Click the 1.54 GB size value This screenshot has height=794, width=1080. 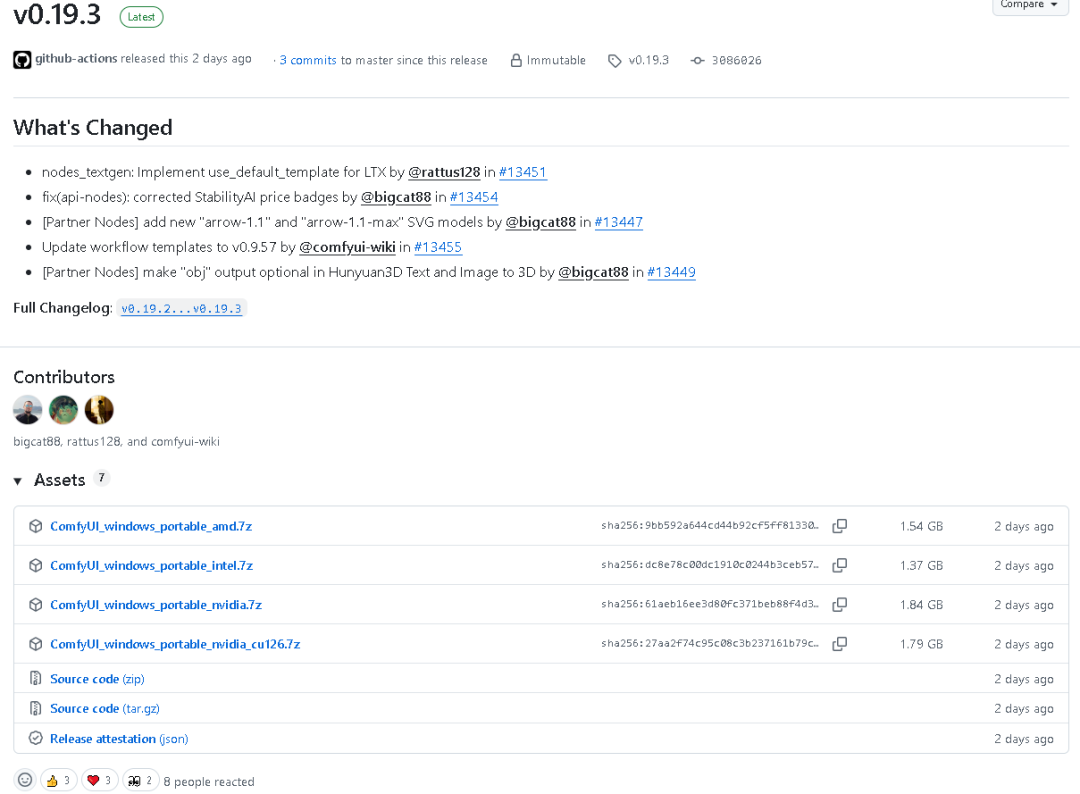[x=921, y=526]
